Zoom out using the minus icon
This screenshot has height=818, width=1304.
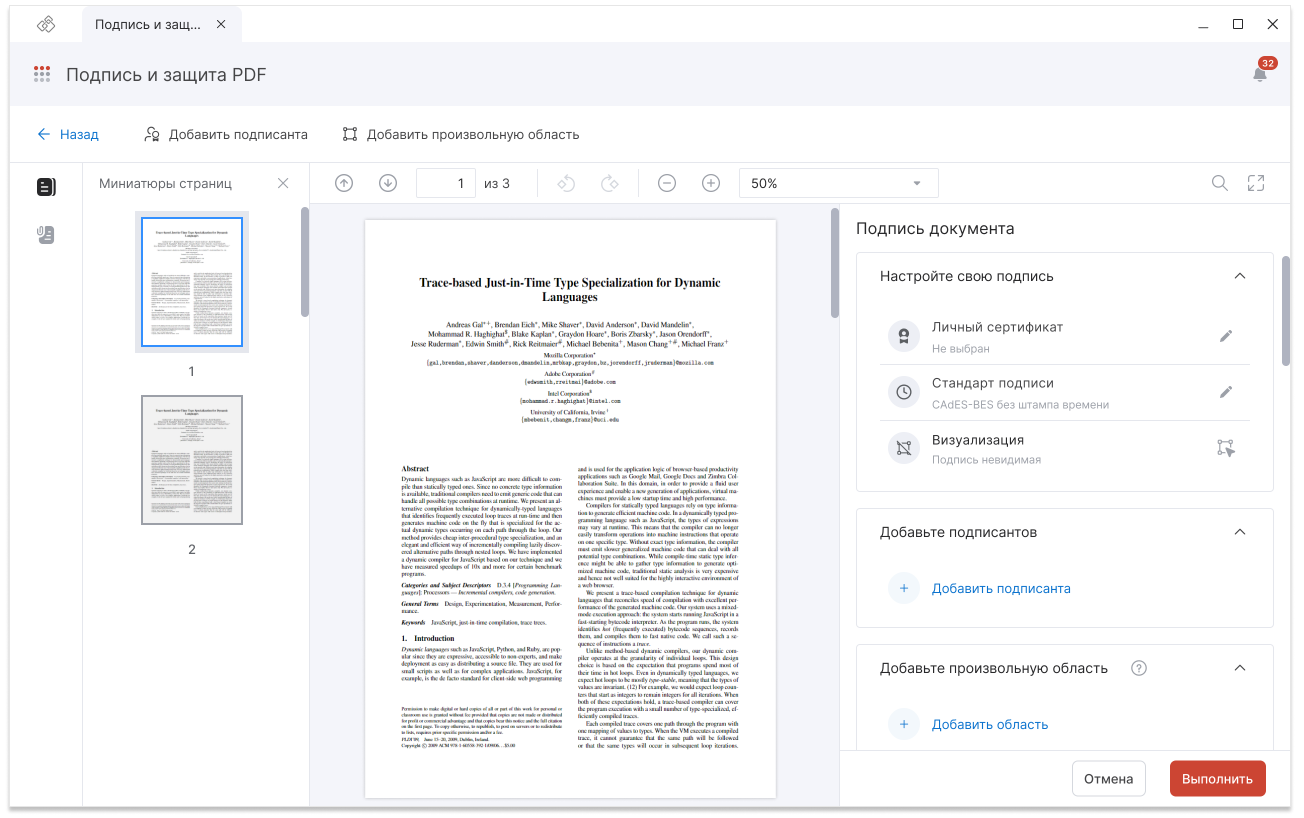coord(667,183)
